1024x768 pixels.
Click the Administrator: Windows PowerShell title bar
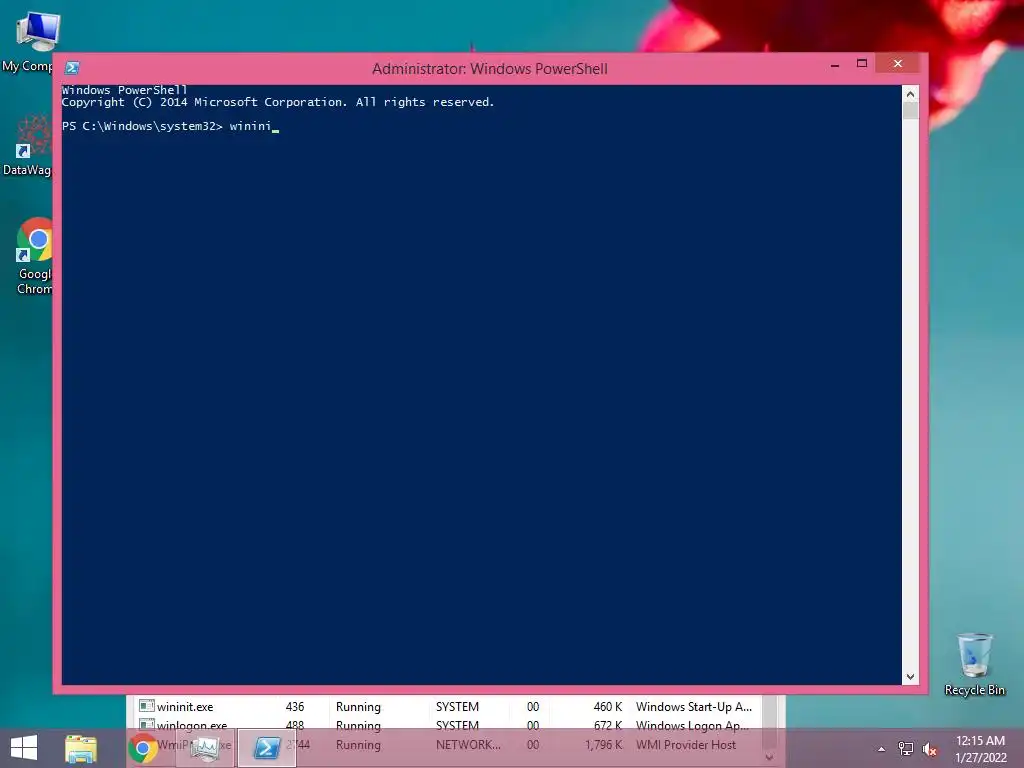(489, 69)
